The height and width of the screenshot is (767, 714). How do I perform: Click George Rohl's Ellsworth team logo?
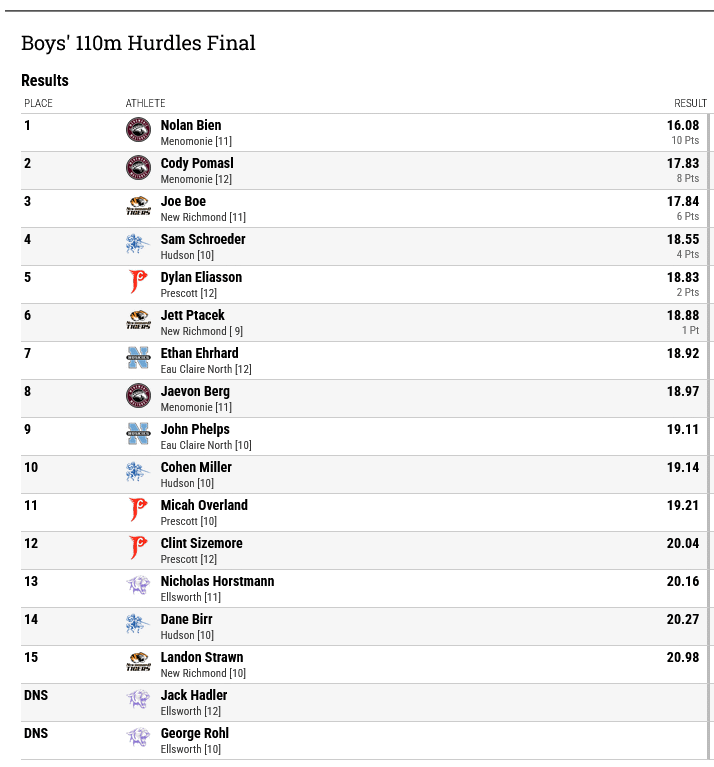(138, 738)
